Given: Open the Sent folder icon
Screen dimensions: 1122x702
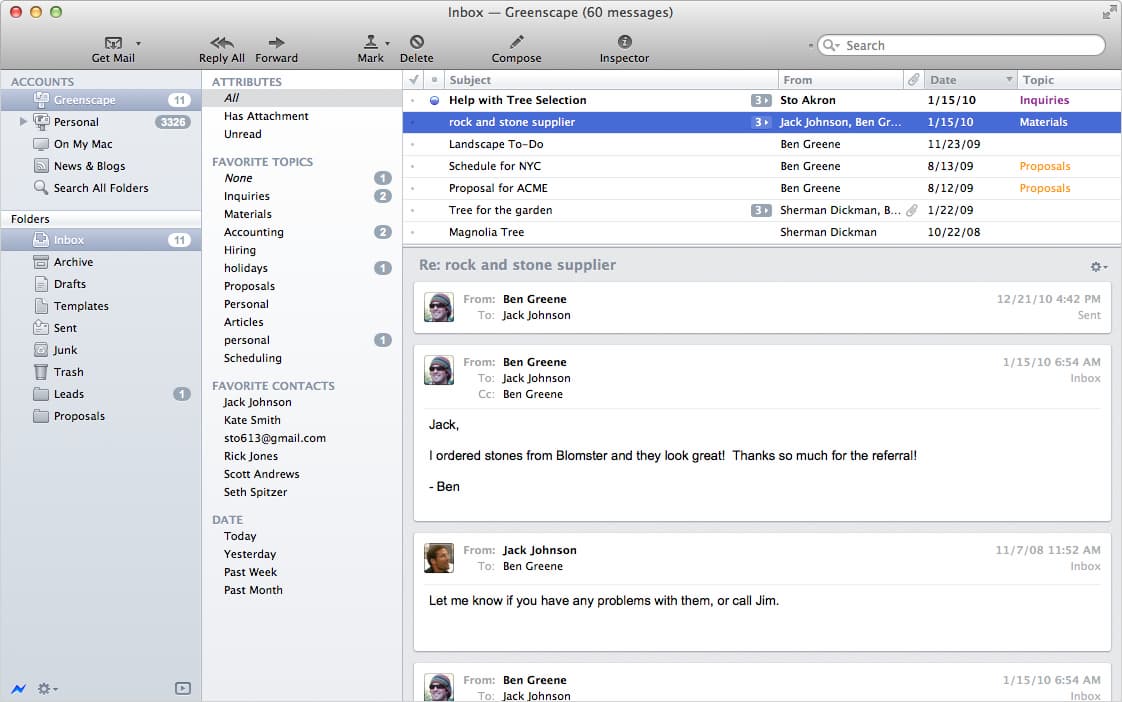Looking at the screenshot, I should 42,328.
